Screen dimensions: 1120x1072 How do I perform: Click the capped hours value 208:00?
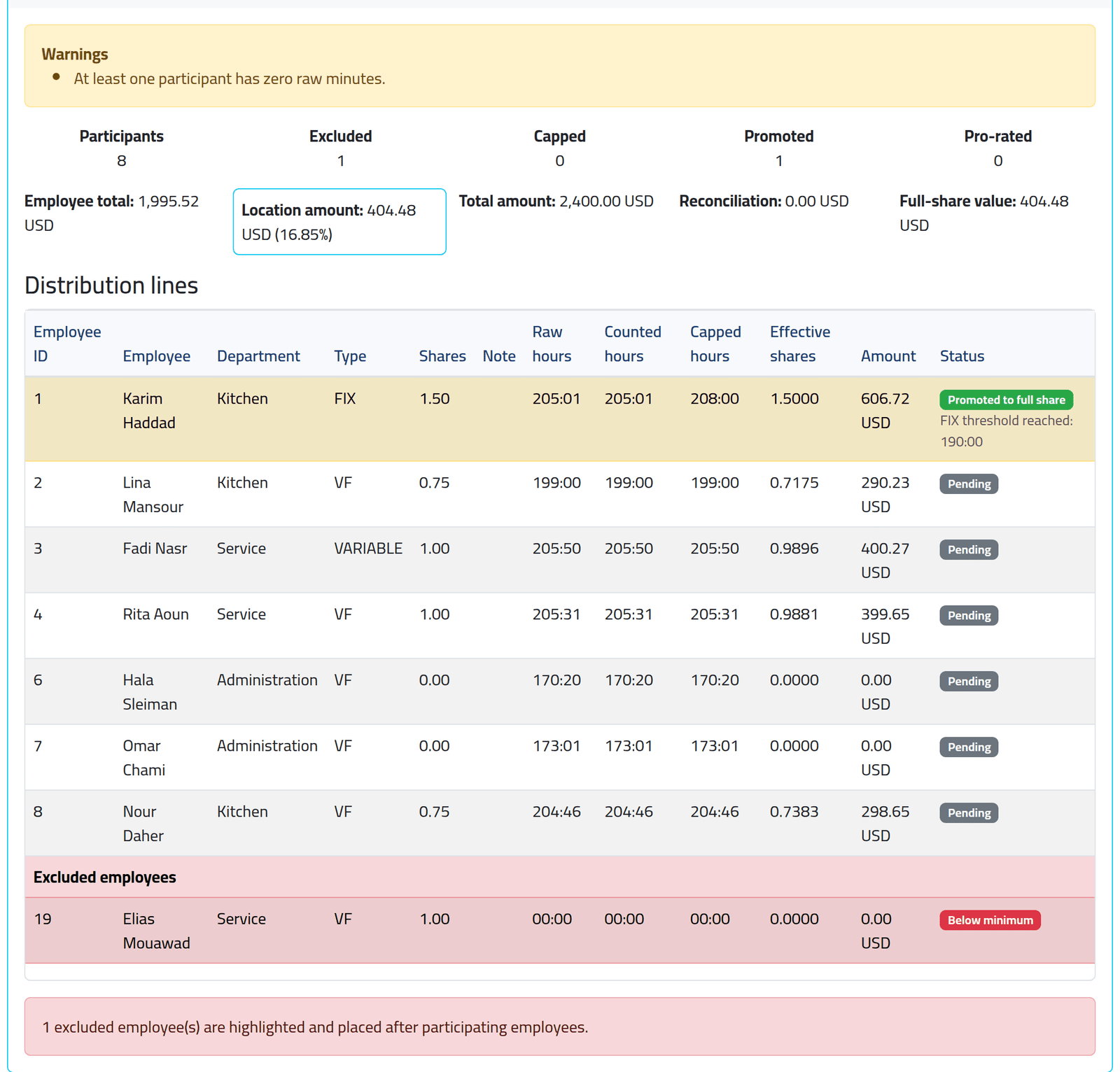coord(714,399)
